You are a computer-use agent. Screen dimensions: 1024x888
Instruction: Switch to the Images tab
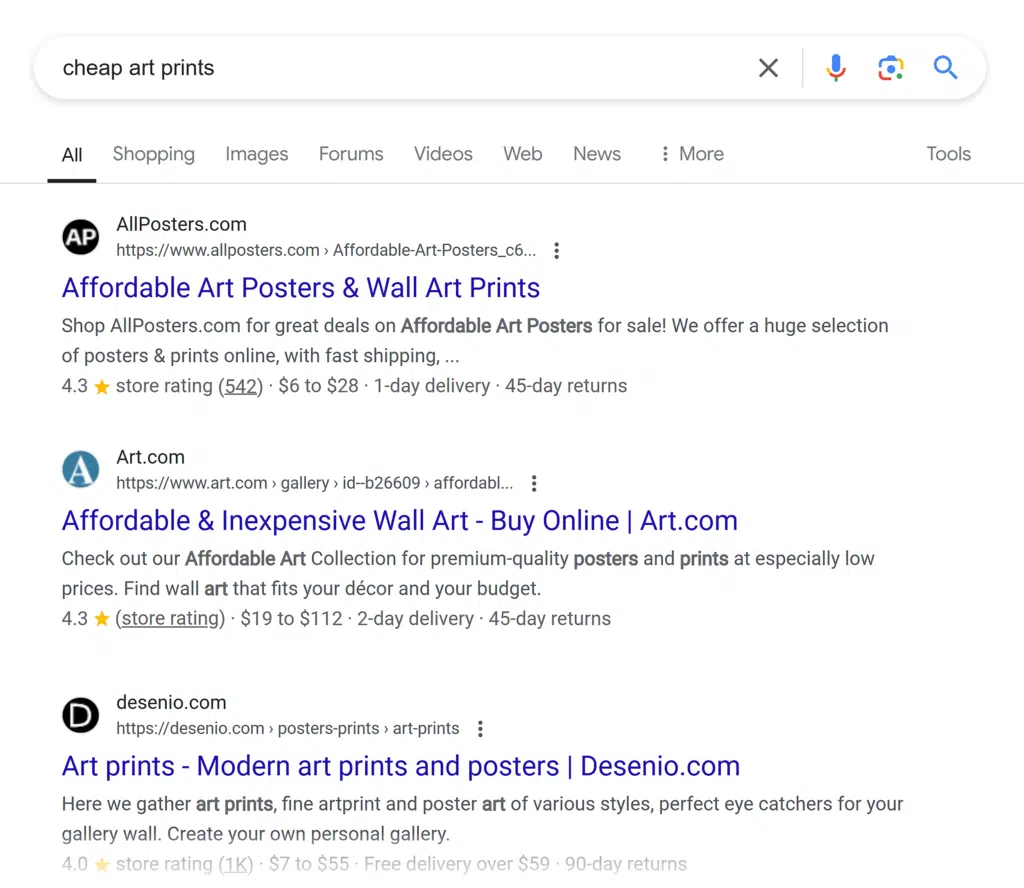[257, 154]
